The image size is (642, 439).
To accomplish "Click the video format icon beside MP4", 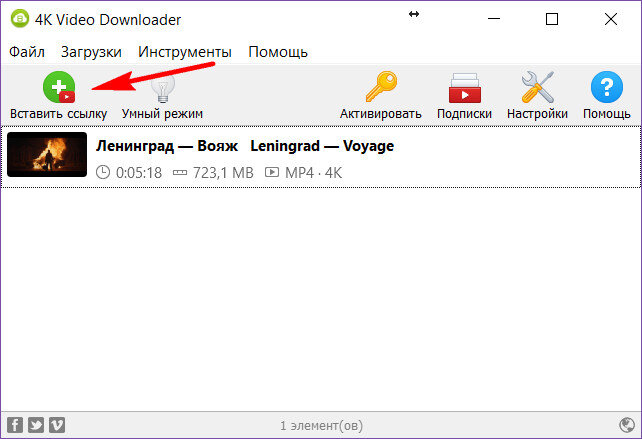I will [271, 172].
